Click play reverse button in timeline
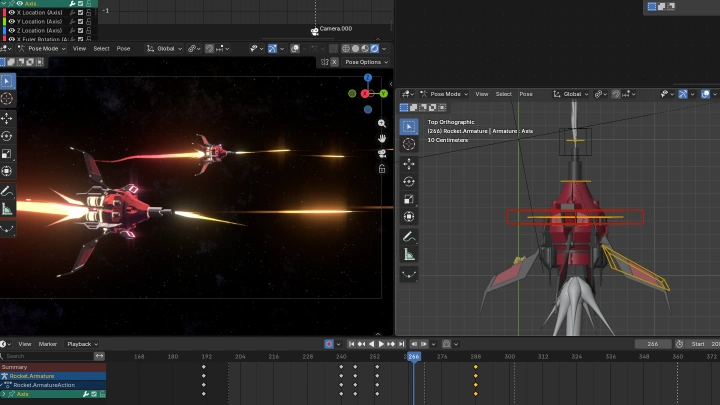Screen dimensions: 720x405 click(371, 344)
